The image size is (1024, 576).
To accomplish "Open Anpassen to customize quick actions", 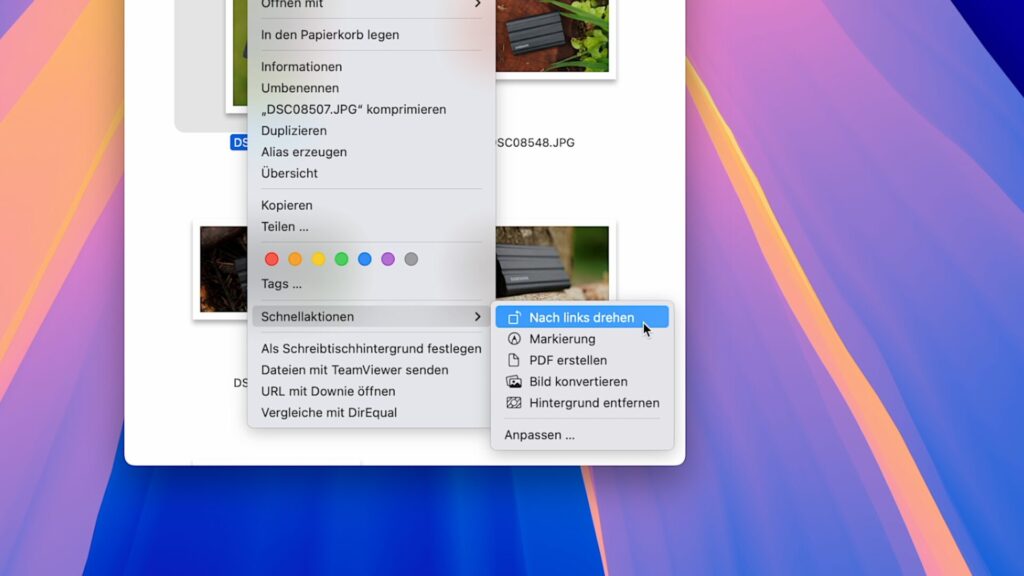I will click(x=539, y=434).
